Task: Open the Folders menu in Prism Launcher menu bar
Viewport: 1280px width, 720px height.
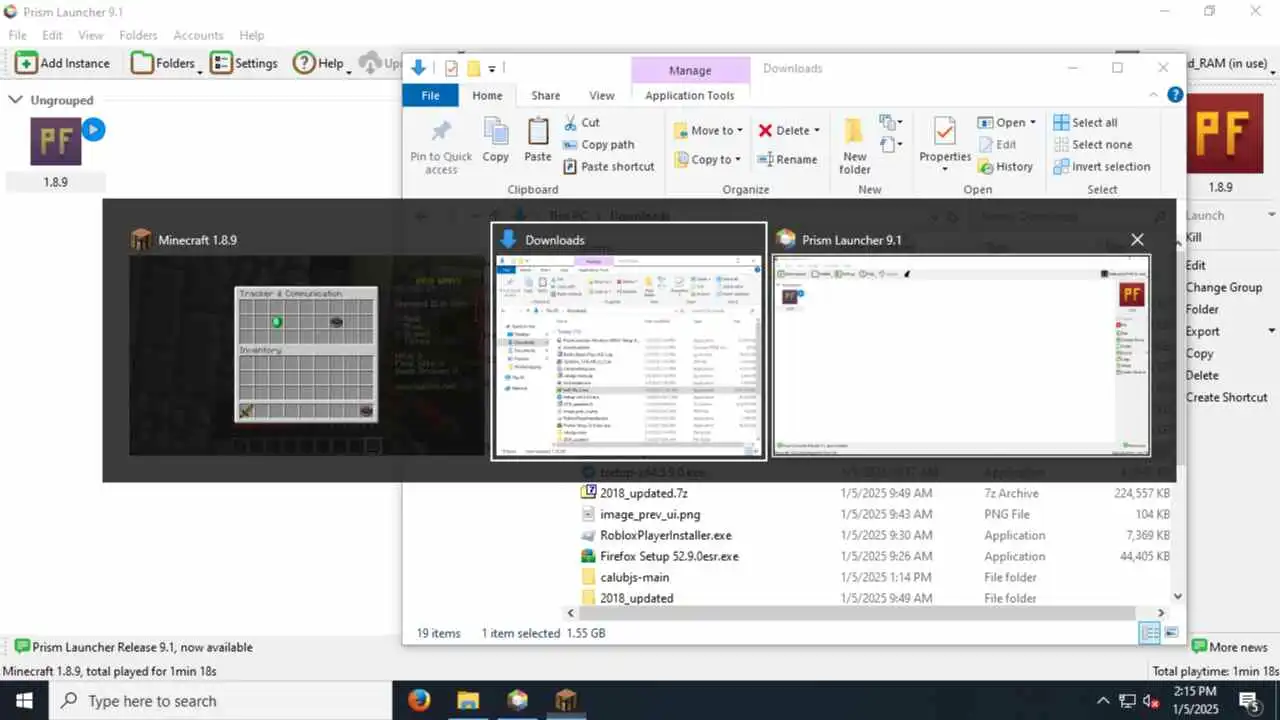Action: coord(138,35)
